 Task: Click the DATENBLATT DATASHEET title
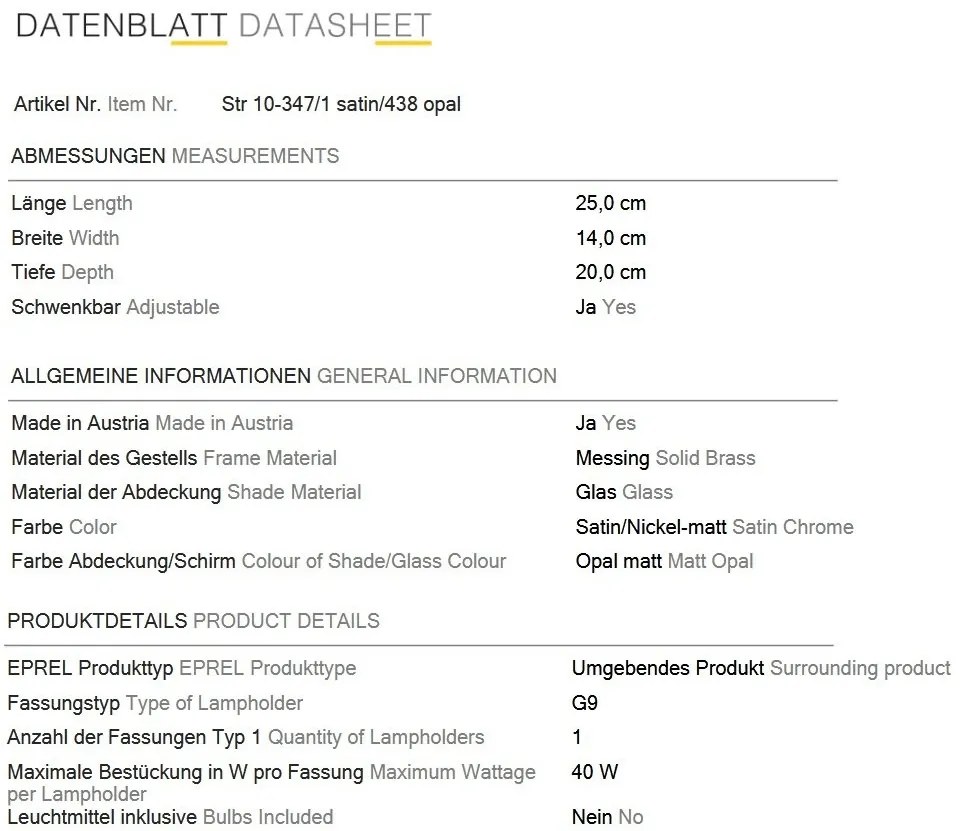[x=224, y=26]
